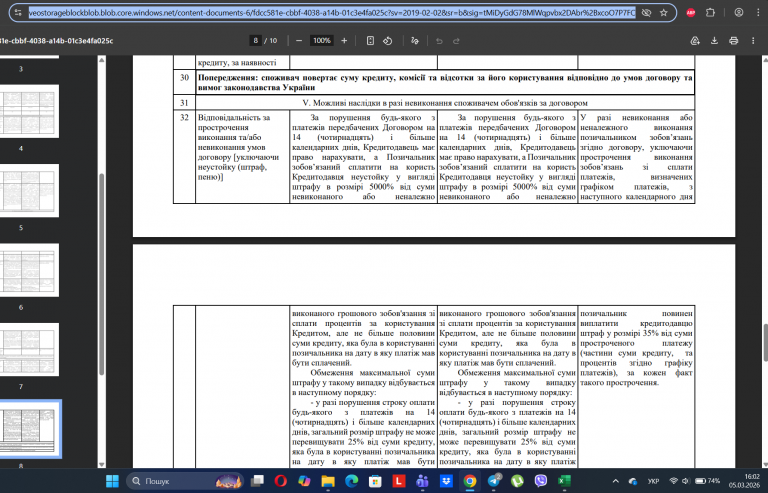Launch Opera browser from taskbar
The image size is (768, 493).
[281, 481]
